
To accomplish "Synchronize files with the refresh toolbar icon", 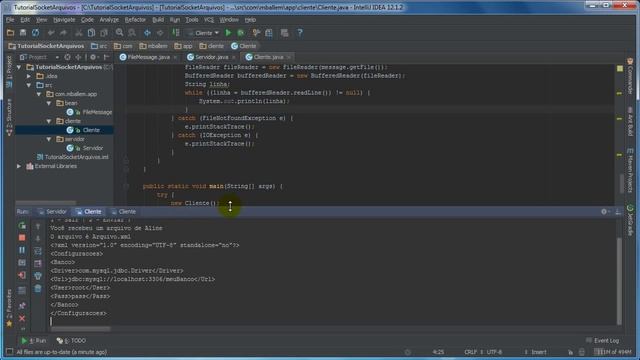I will (36, 33).
